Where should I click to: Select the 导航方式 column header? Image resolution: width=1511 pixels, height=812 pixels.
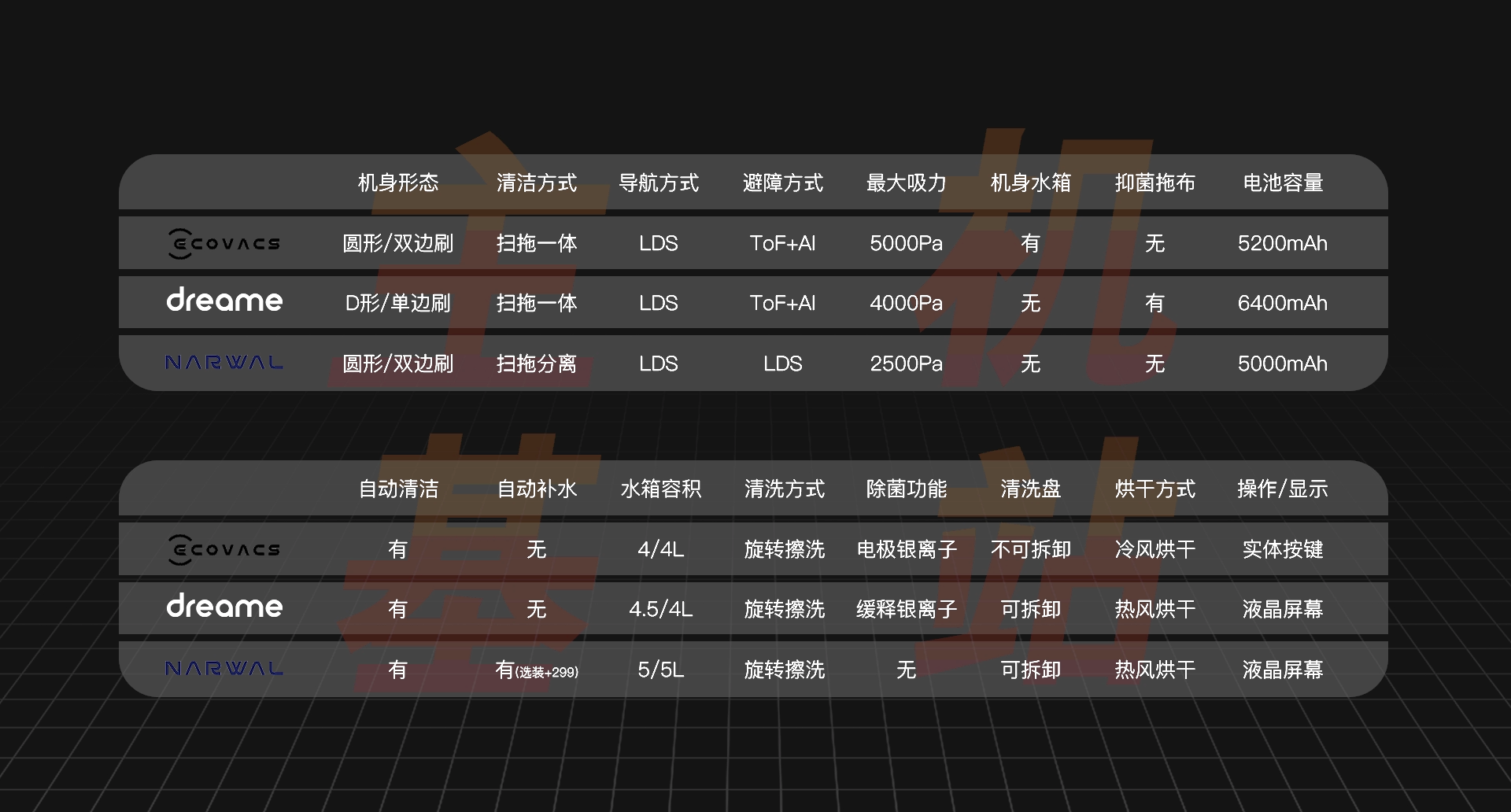coord(659,183)
